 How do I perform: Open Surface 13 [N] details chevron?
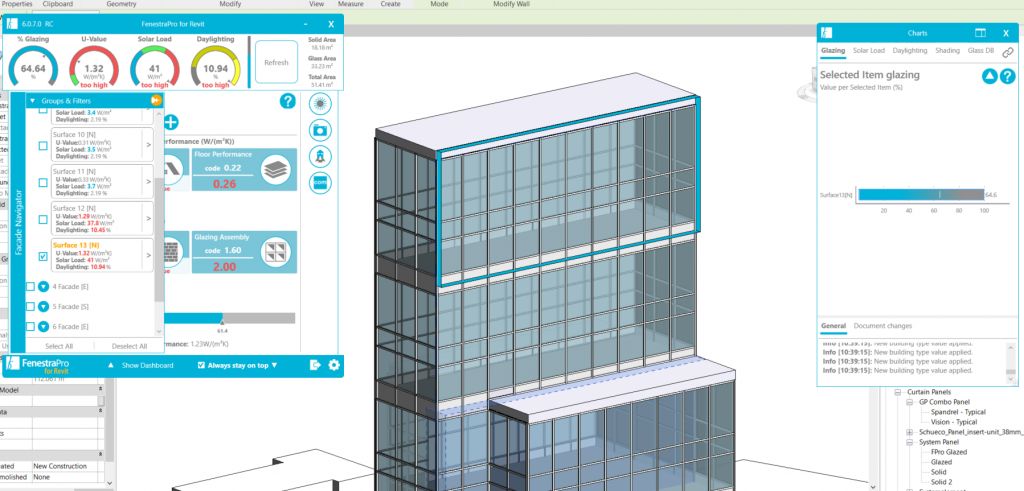coord(148,255)
